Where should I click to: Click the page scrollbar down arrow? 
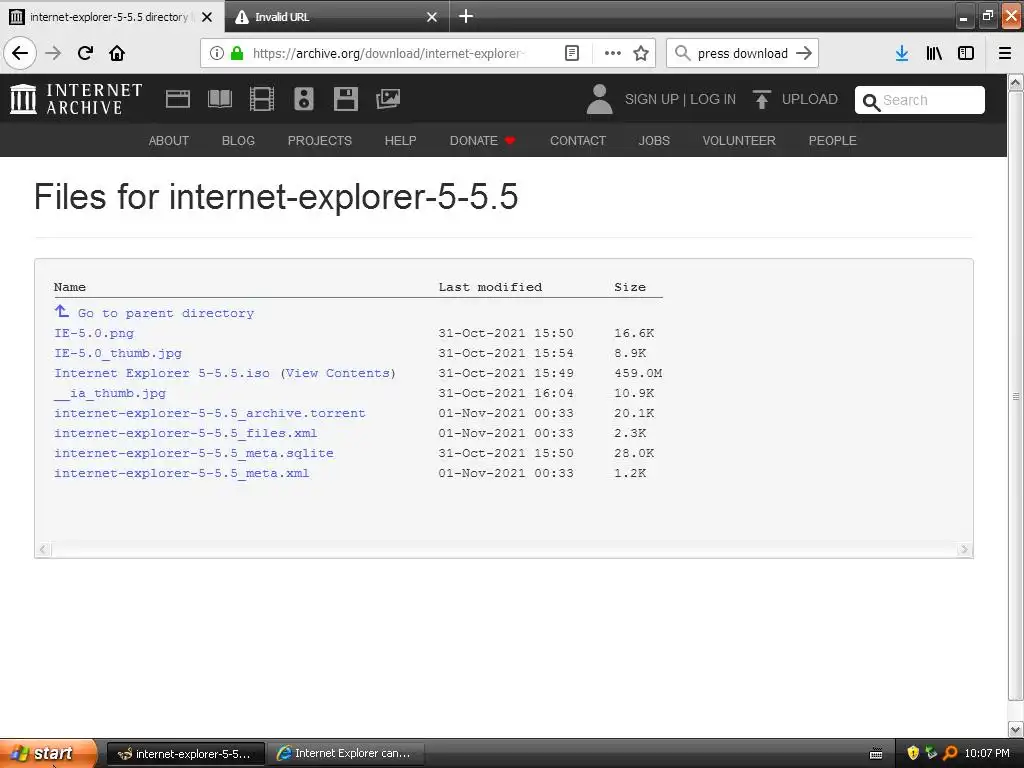(x=1016, y=729)
